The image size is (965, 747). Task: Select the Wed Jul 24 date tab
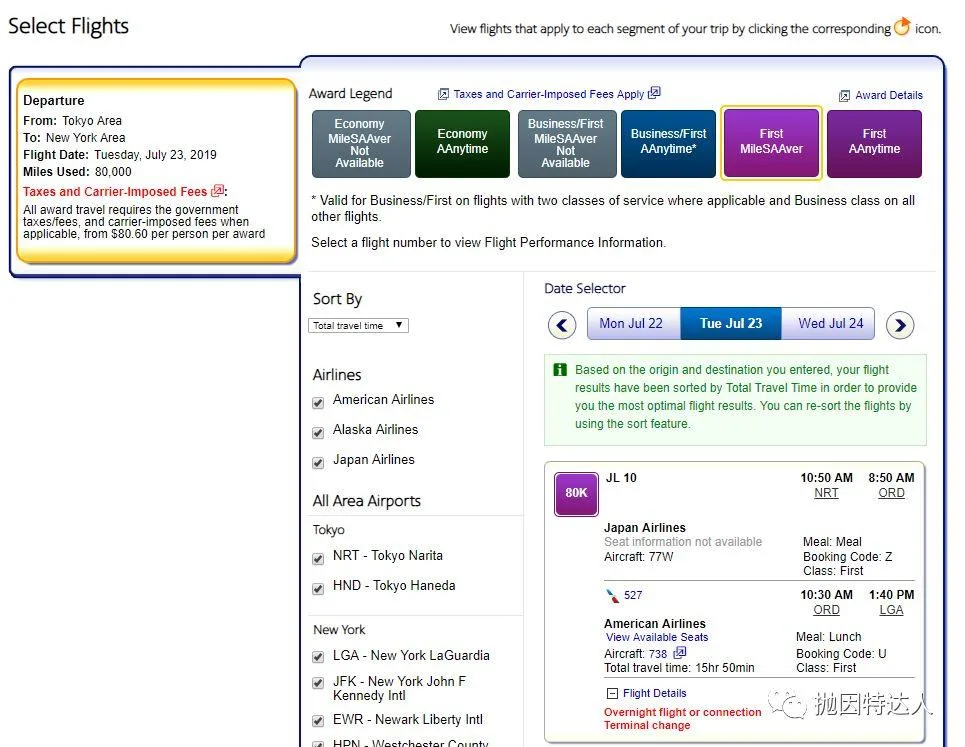(828, 324)
